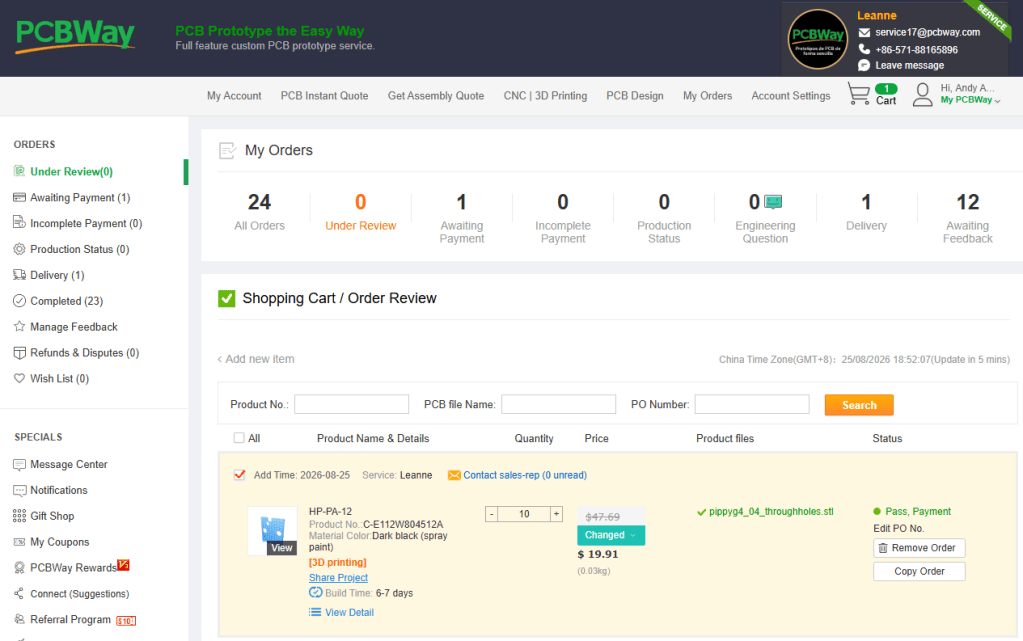Select the Awaiting Feedback 12 tab

[968, 218]
